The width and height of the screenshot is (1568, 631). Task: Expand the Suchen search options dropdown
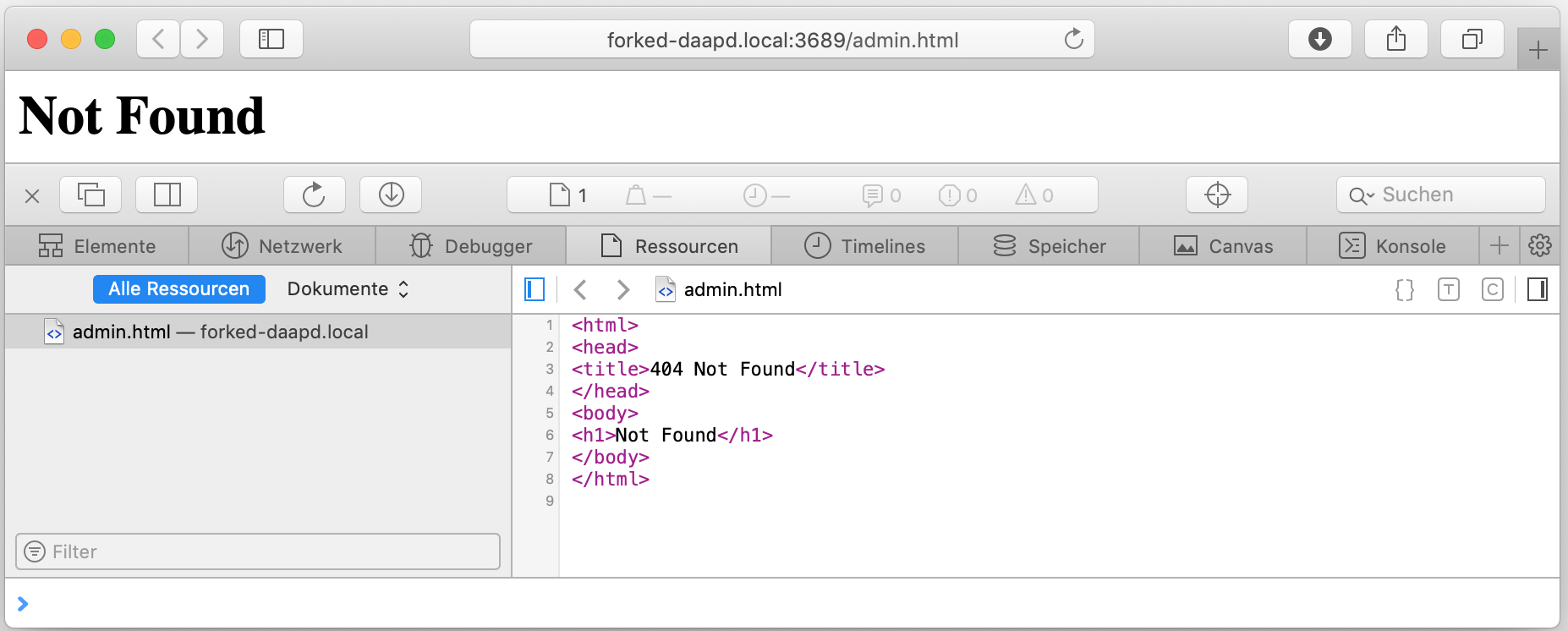click(1361, 196)
